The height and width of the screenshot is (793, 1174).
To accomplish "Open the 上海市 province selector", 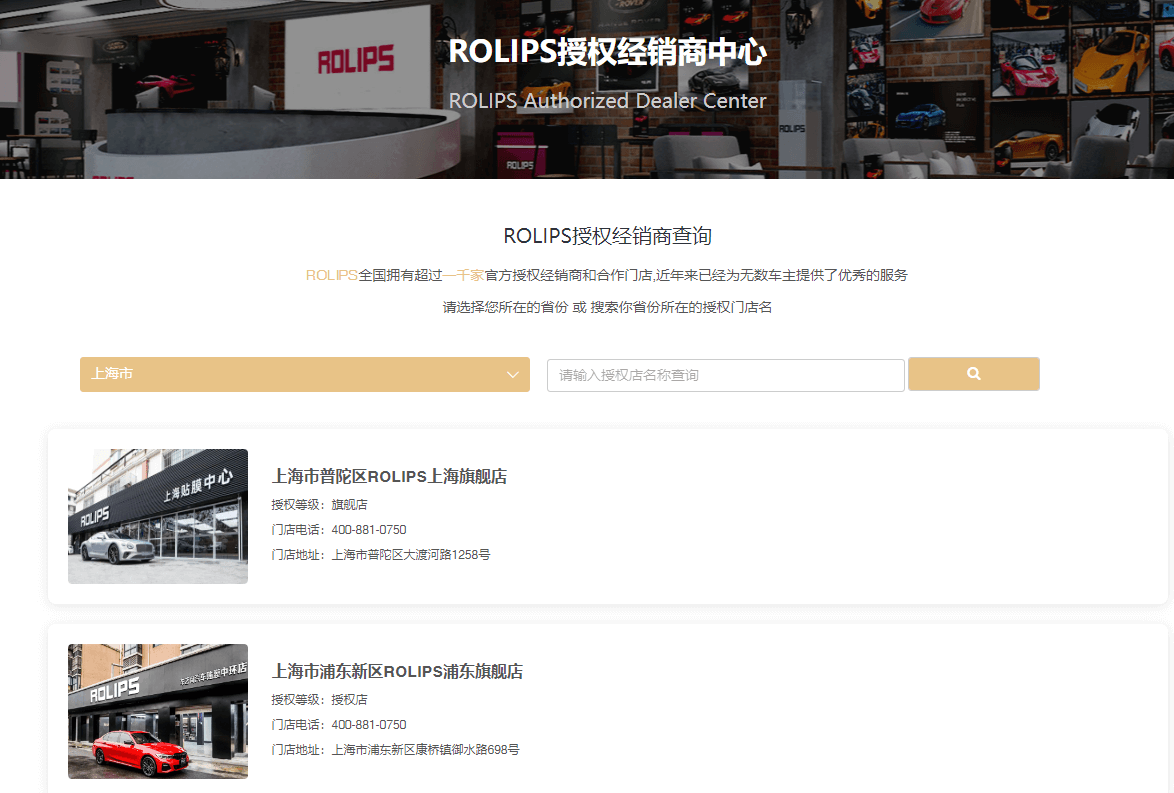I will (x=304, y=374).
